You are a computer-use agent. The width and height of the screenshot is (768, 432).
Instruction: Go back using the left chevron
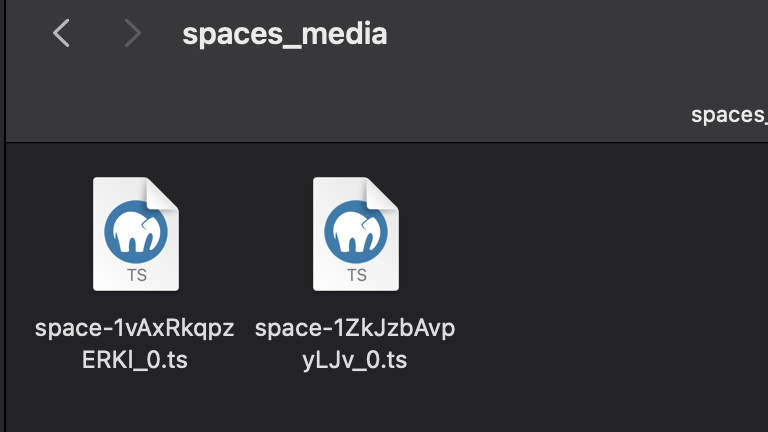(x=61, y=33)
